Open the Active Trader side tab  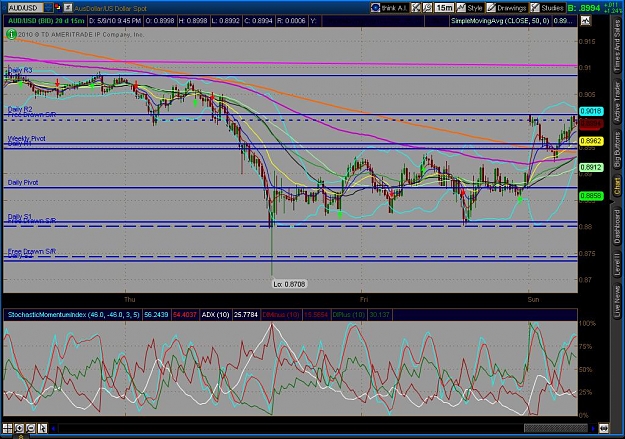tap(617, 102)
